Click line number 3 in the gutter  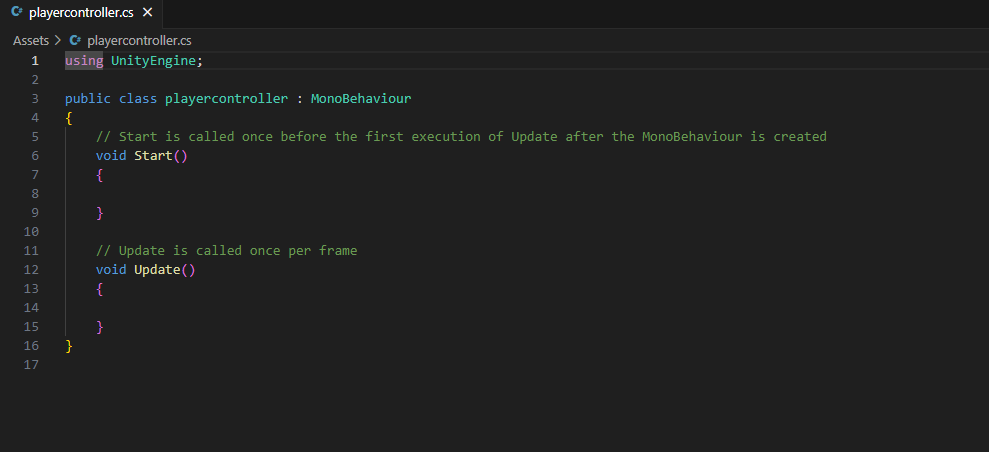coord(35,98)
